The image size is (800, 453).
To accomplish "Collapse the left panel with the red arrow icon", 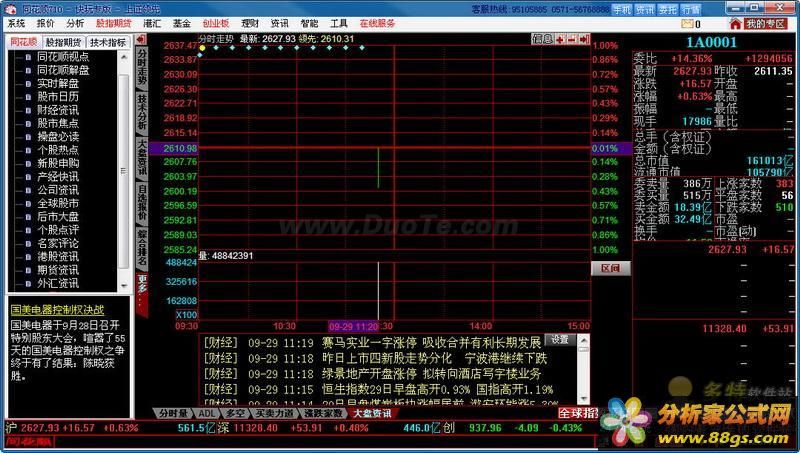I will tap(141, 40).
